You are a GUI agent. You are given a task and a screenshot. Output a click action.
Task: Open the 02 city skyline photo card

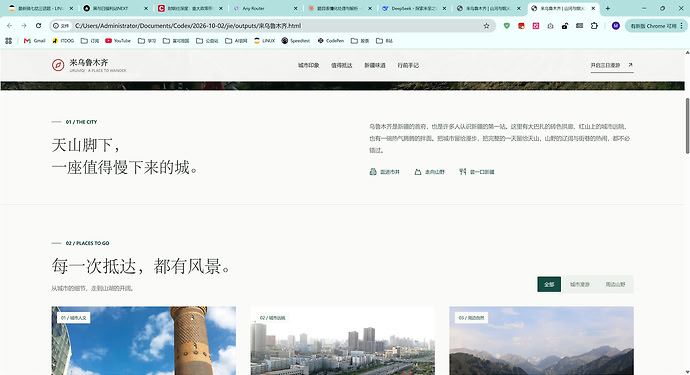tap(342, 341)
